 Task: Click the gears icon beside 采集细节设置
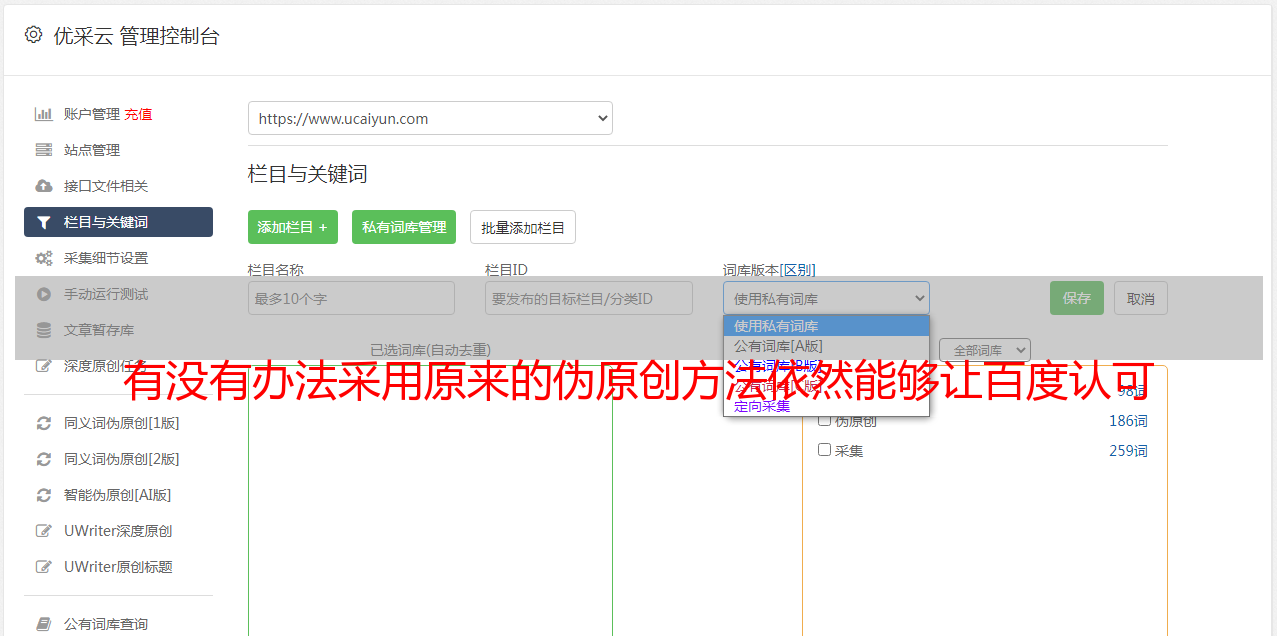tap(43, 258)
